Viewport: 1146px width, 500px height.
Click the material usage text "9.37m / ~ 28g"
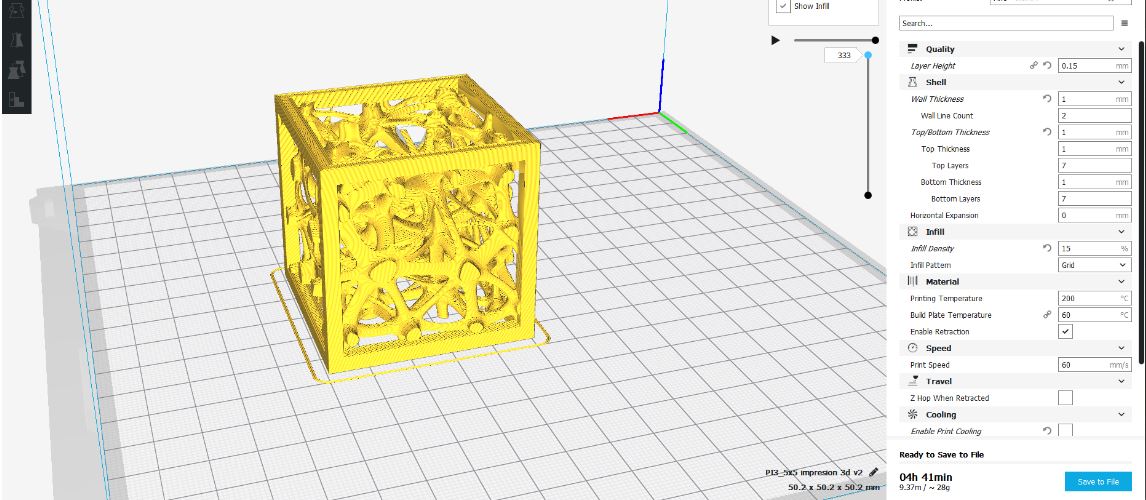point(924,487)
